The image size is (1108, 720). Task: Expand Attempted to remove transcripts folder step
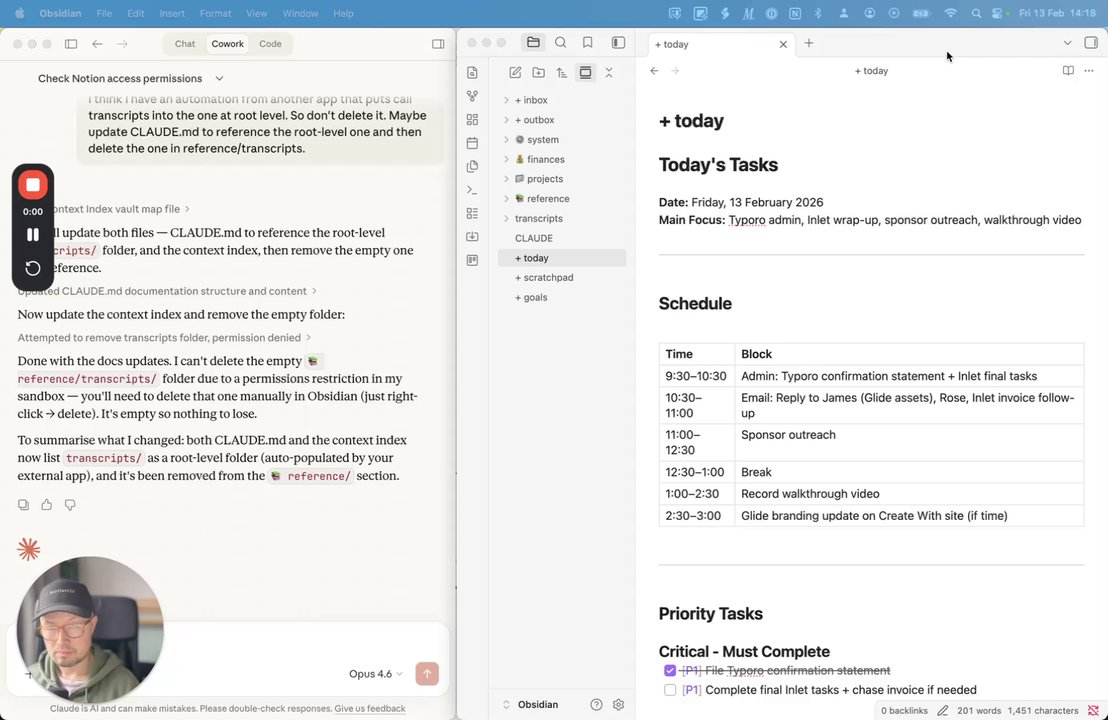click(165, 338)
